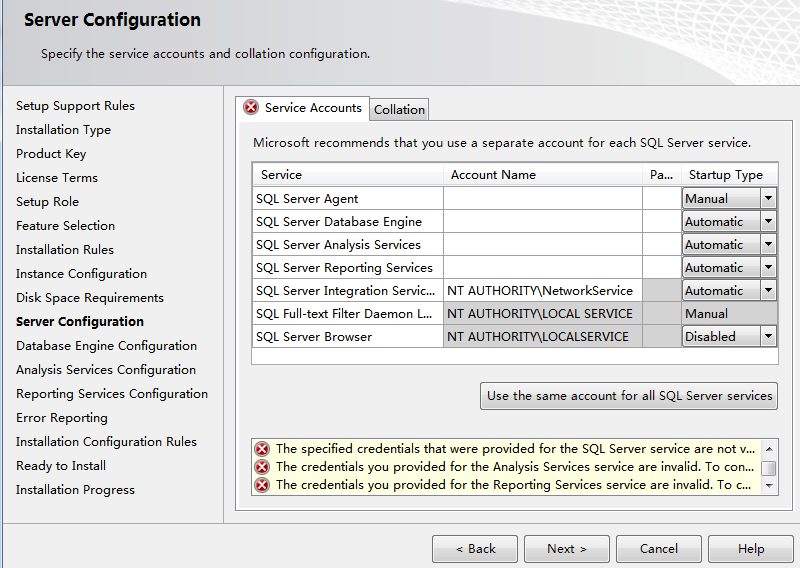Viewport: 800px width, 568px height.
Task: Select the SQL Server Reporting Services row
Action: (348, 267)
